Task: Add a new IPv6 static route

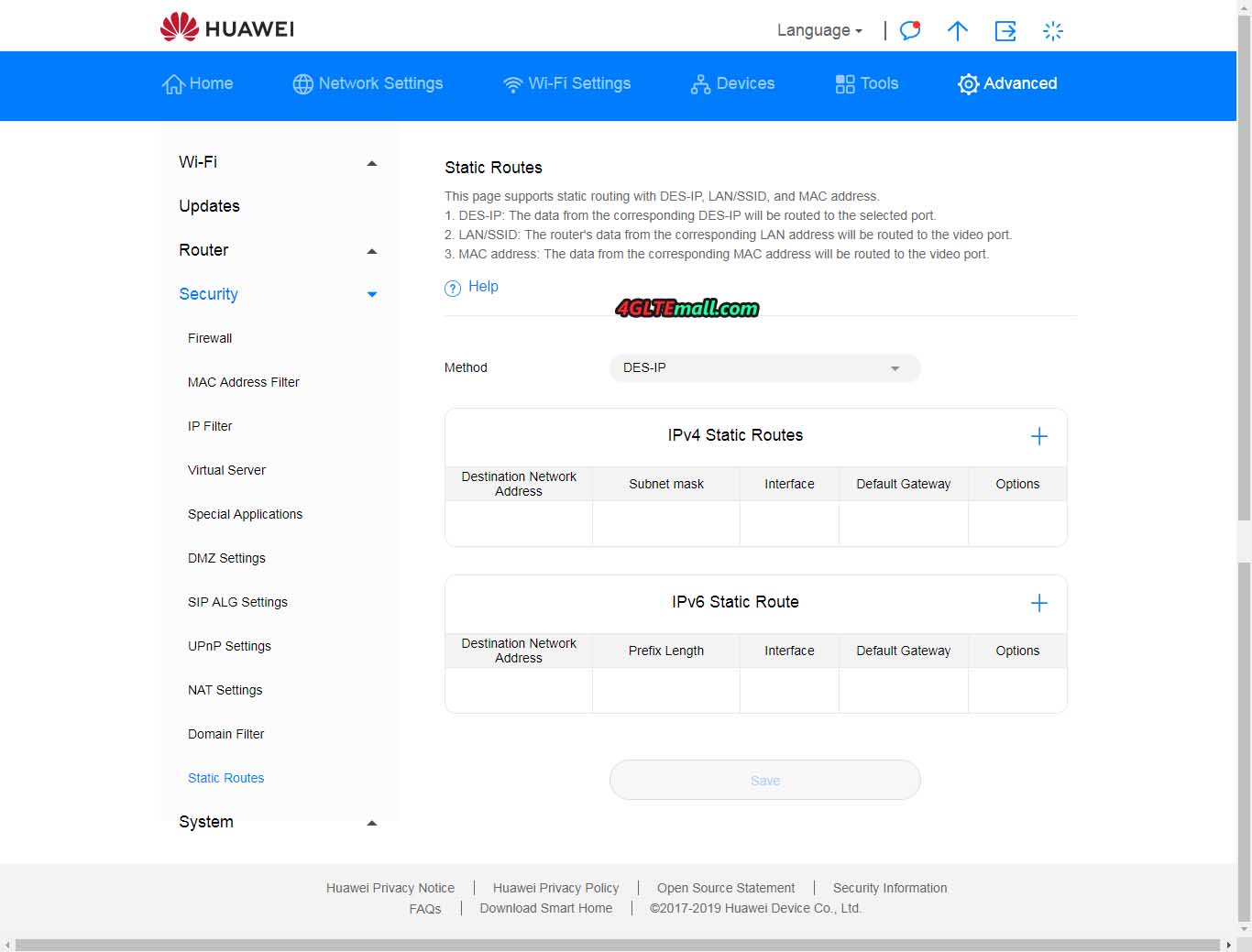Action: click(1038, 603)
